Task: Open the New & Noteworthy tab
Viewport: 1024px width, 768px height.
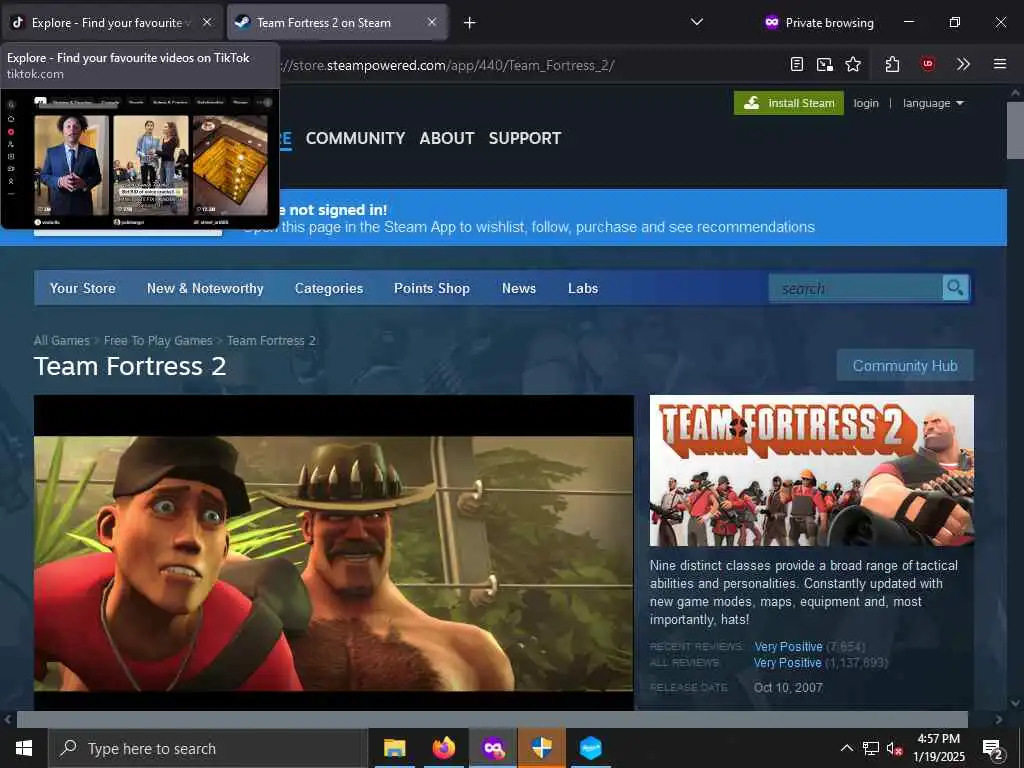Action: (x=205, y=288)
